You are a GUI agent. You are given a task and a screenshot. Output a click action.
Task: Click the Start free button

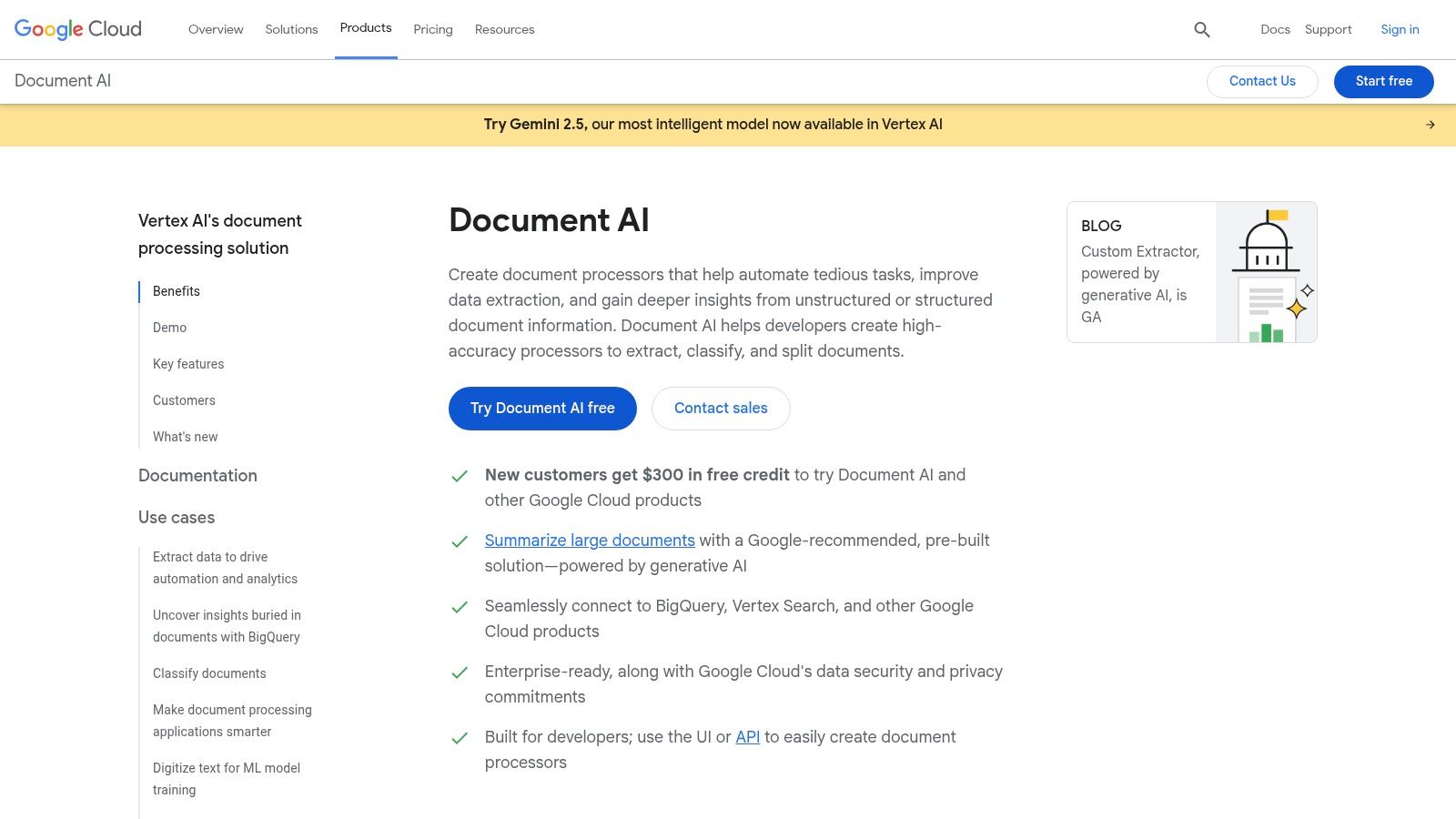coord(1383,81)
